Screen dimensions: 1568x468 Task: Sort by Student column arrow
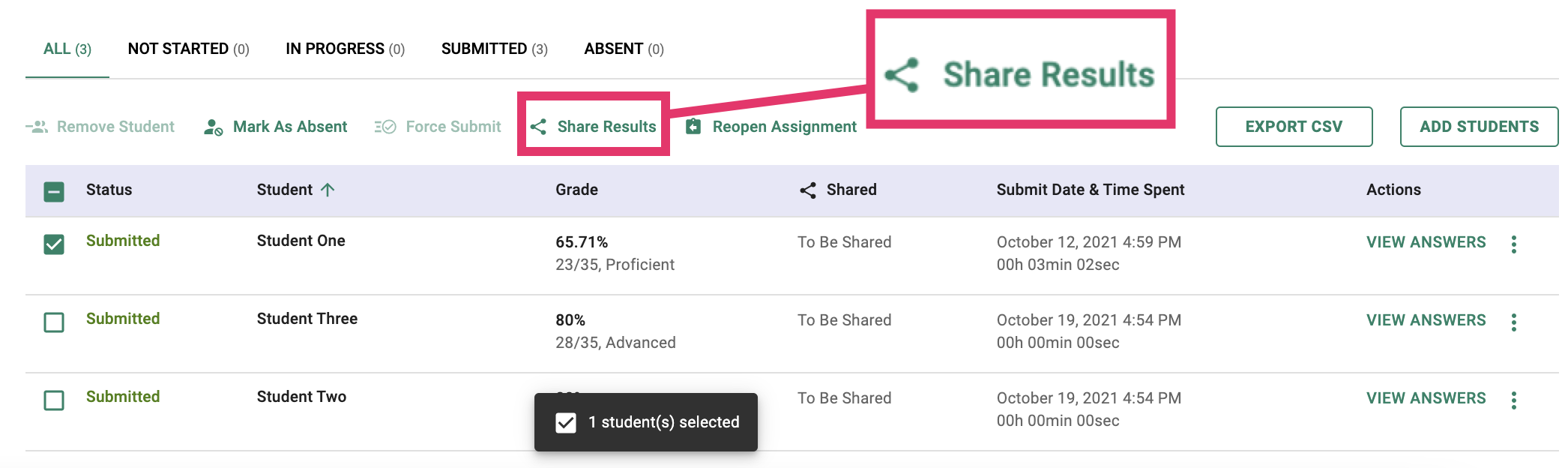click(328, 190)
